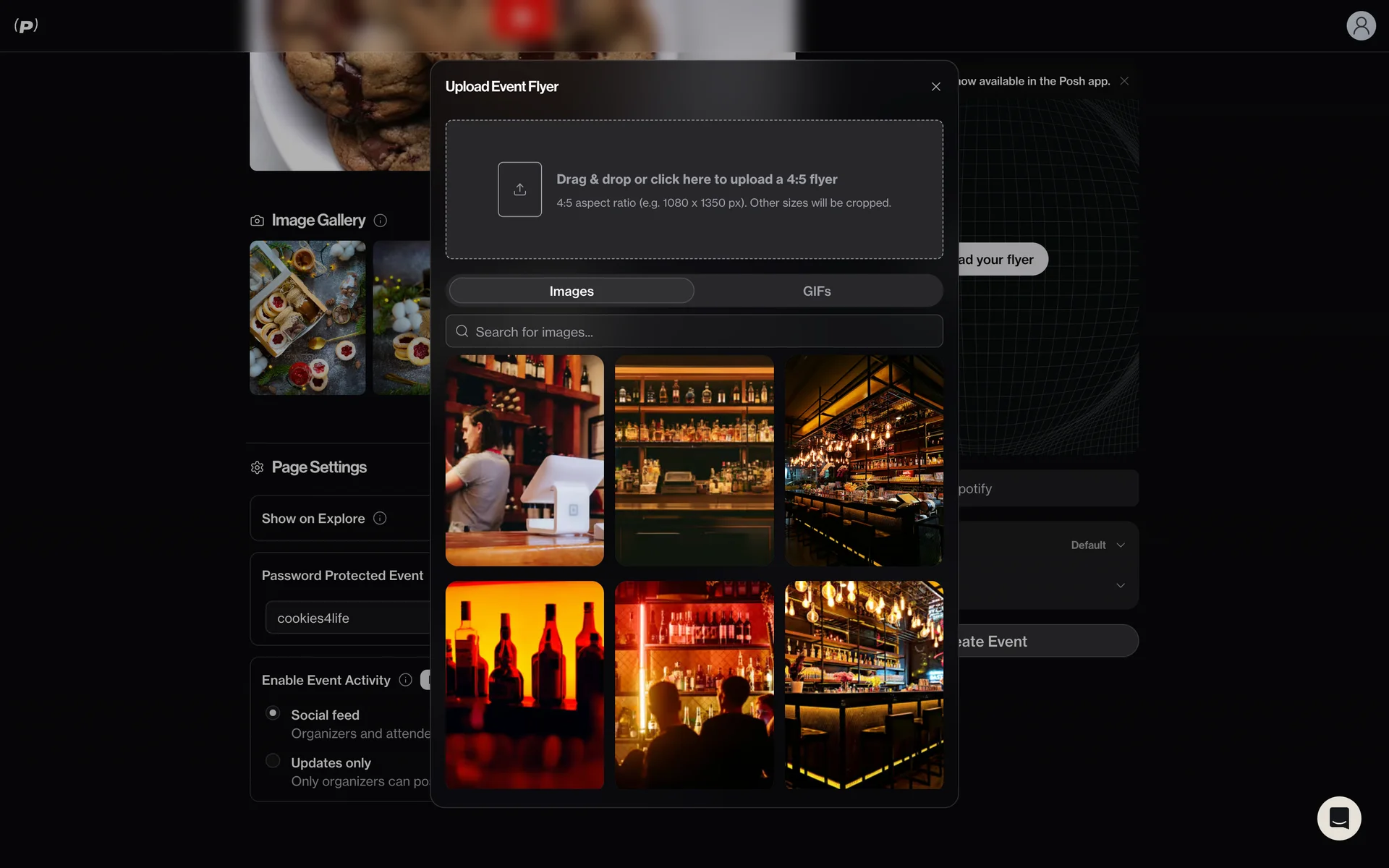Screen dimensions: 1389x868
Task: Click the cookies4life password field
Action: click(x=349, y=618)
